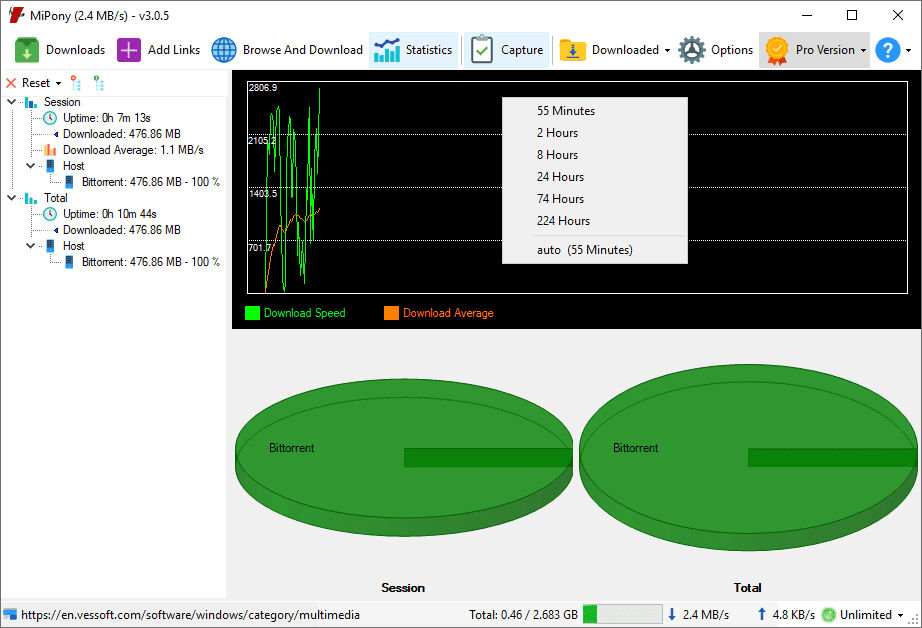
Task: Click the green Download Speed legend swatch
Action: click(252, 313)
